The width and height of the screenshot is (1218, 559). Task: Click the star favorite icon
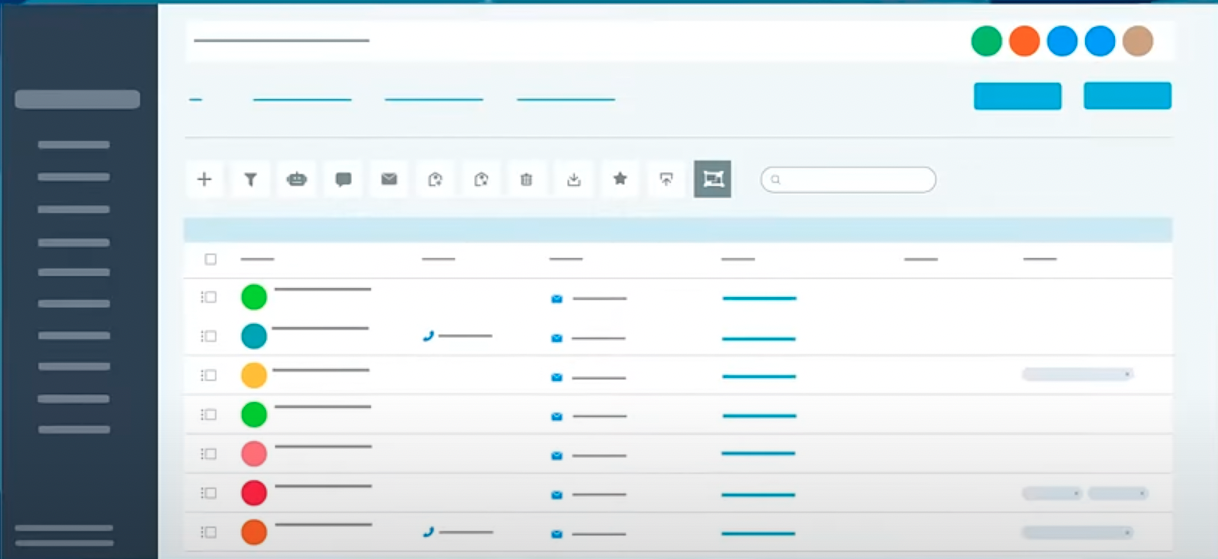(x=620, y=179)
